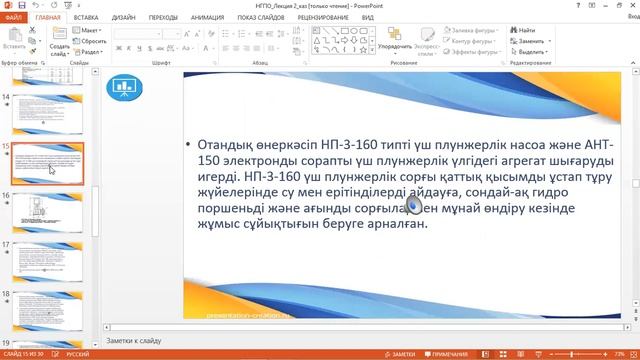Click the Сбросить reset button
The image size is (640, 360).
pos(89,41)
